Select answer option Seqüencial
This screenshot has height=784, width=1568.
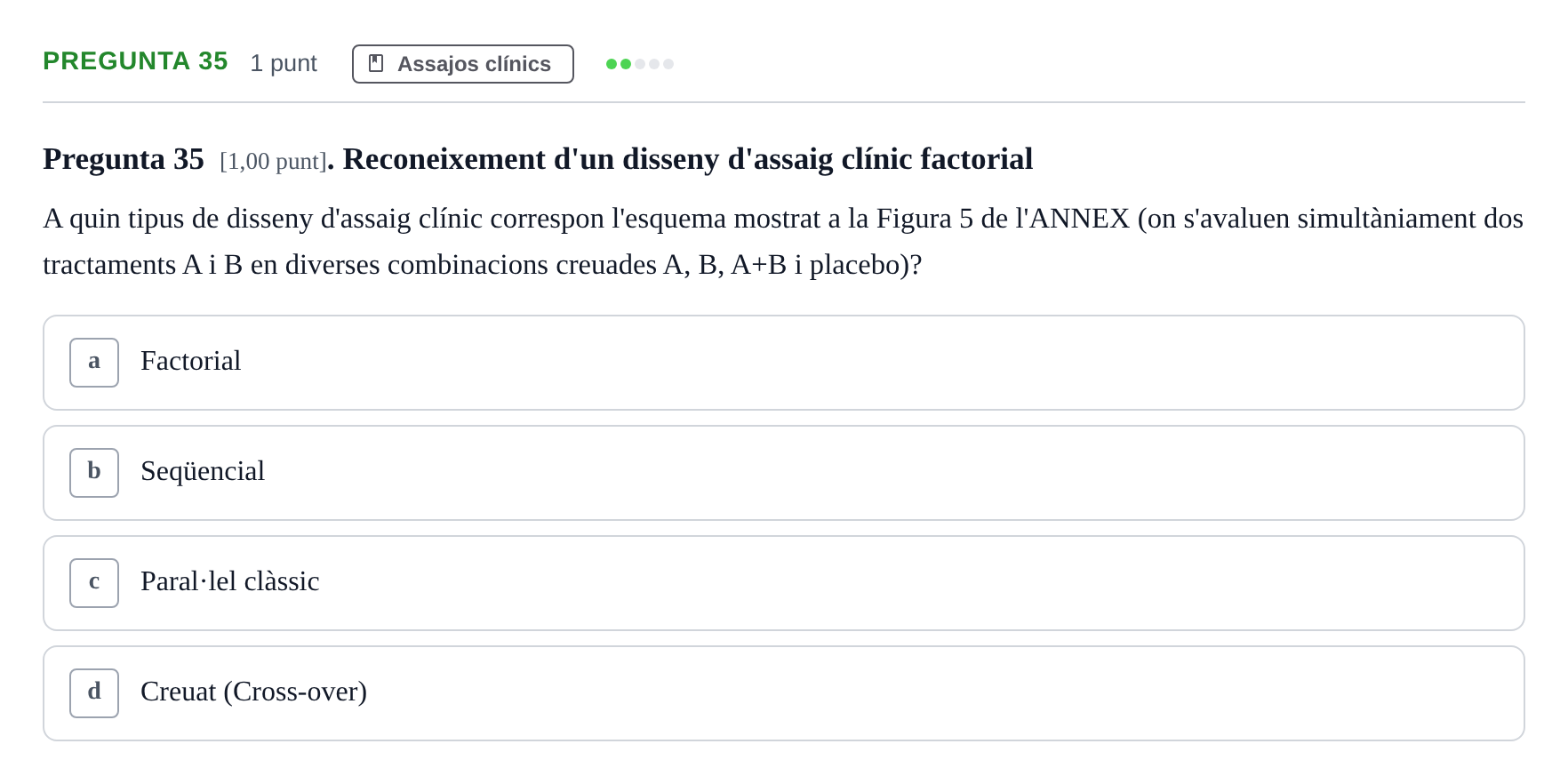[784, 473]
